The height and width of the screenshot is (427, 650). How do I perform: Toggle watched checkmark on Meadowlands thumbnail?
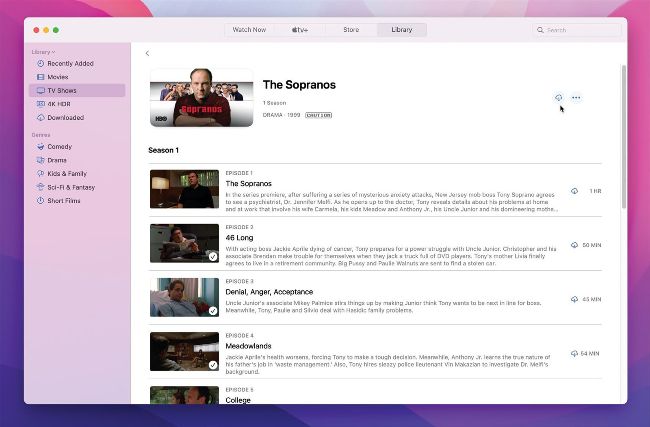(213, 365)
